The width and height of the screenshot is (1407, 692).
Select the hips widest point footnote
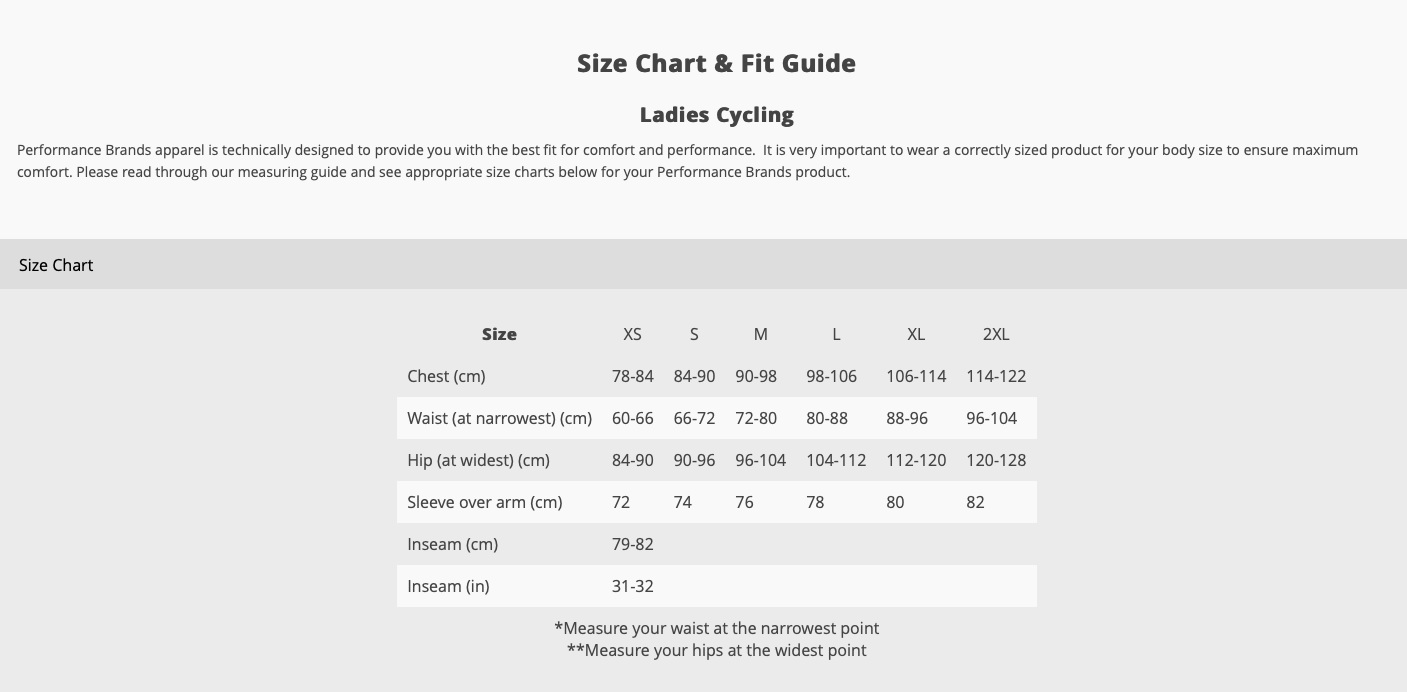point(716,650)
